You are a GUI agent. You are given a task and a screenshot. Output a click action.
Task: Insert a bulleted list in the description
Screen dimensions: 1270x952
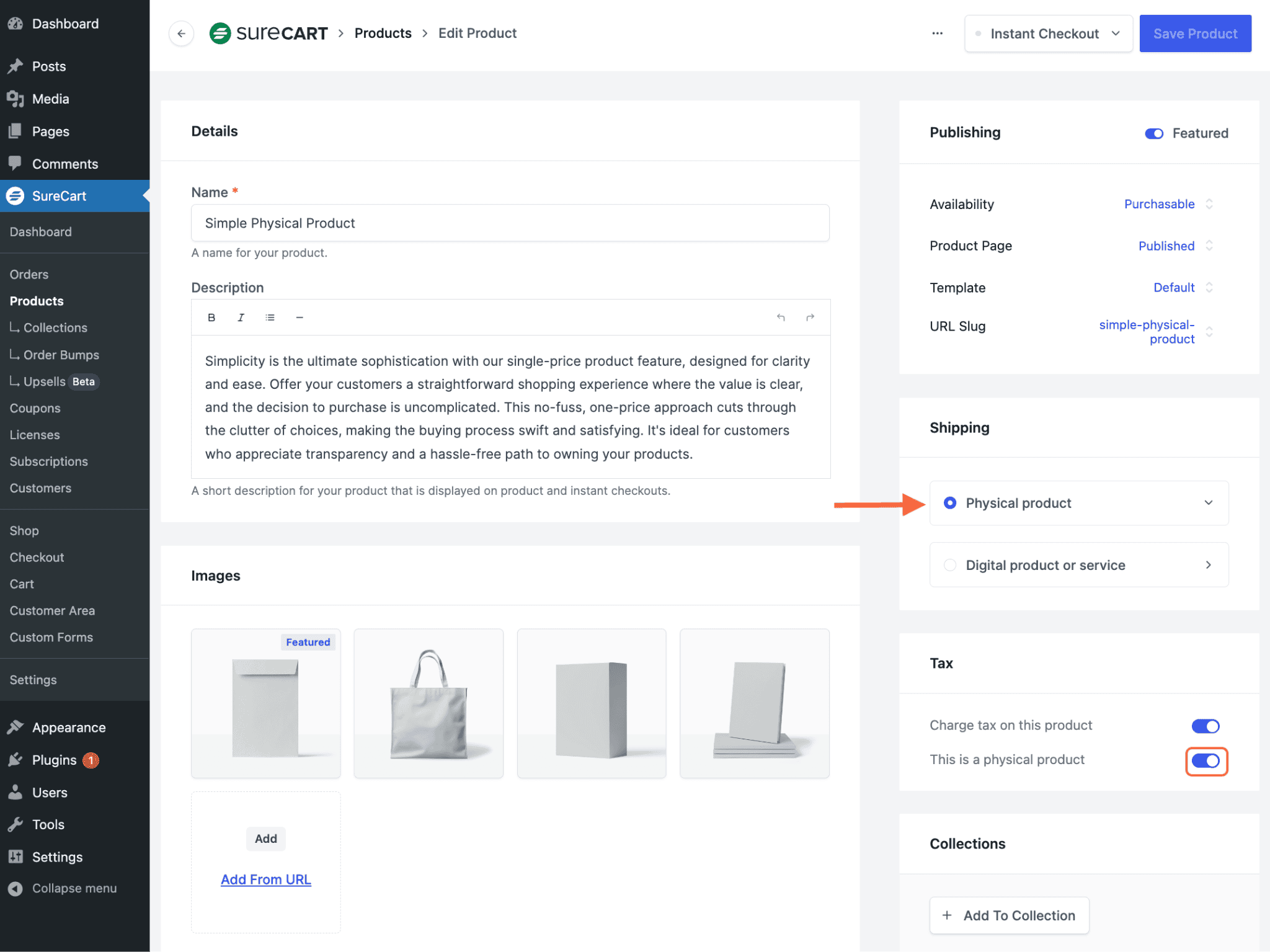270,318
